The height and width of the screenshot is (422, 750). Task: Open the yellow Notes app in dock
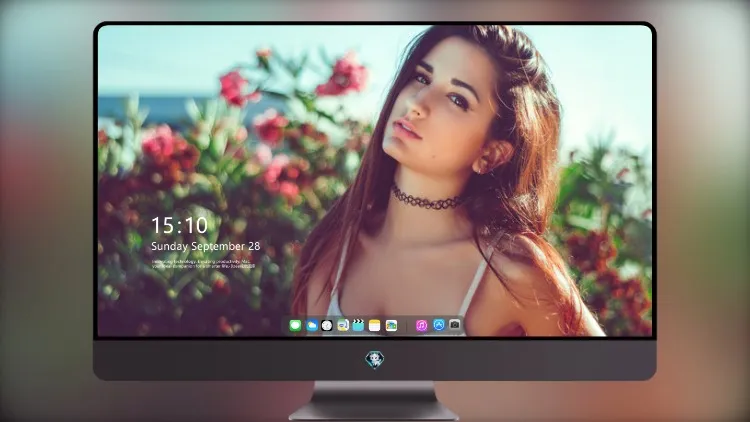[375, 326]
